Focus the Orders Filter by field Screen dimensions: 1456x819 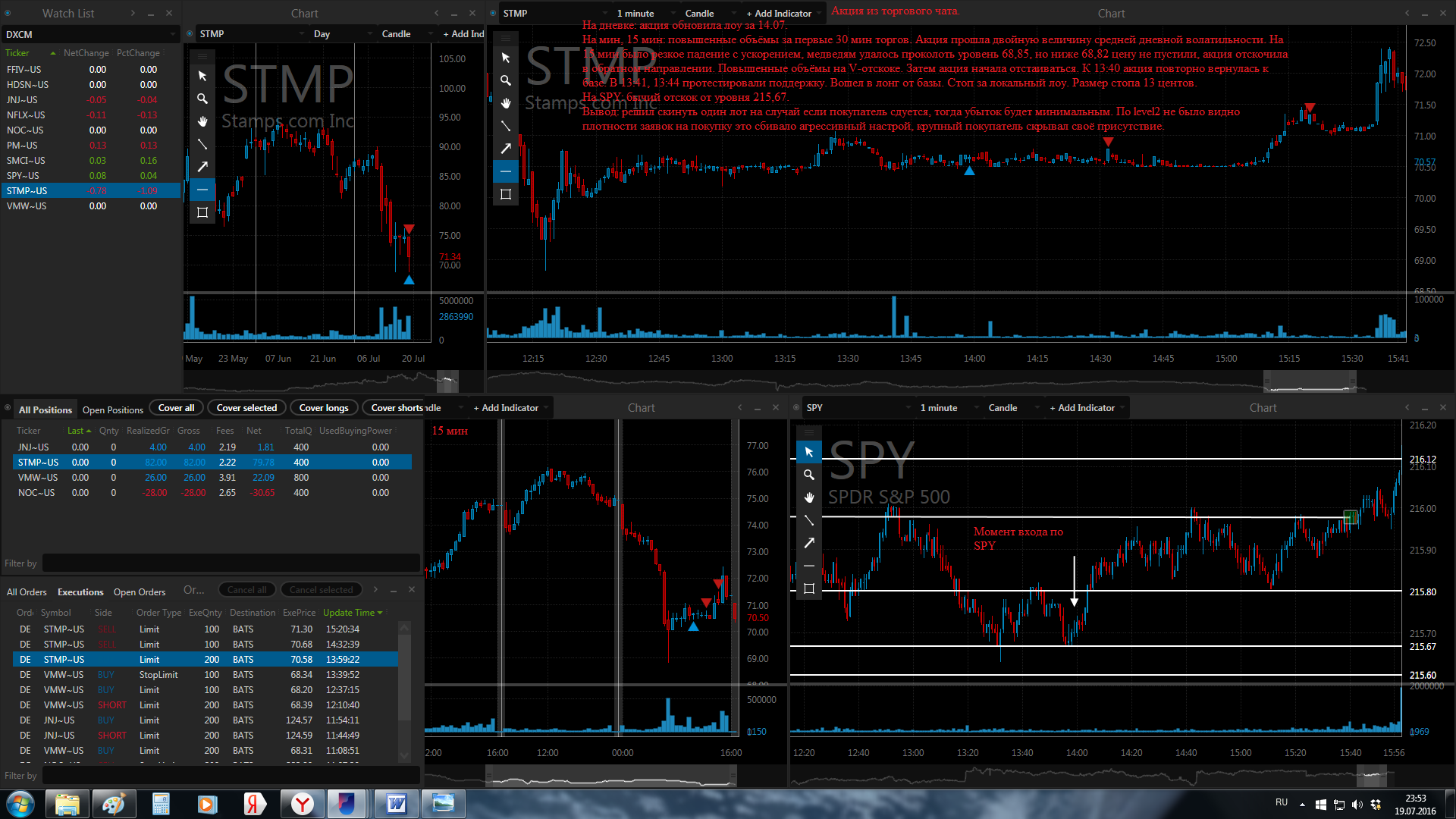click(x=231, y=775)
